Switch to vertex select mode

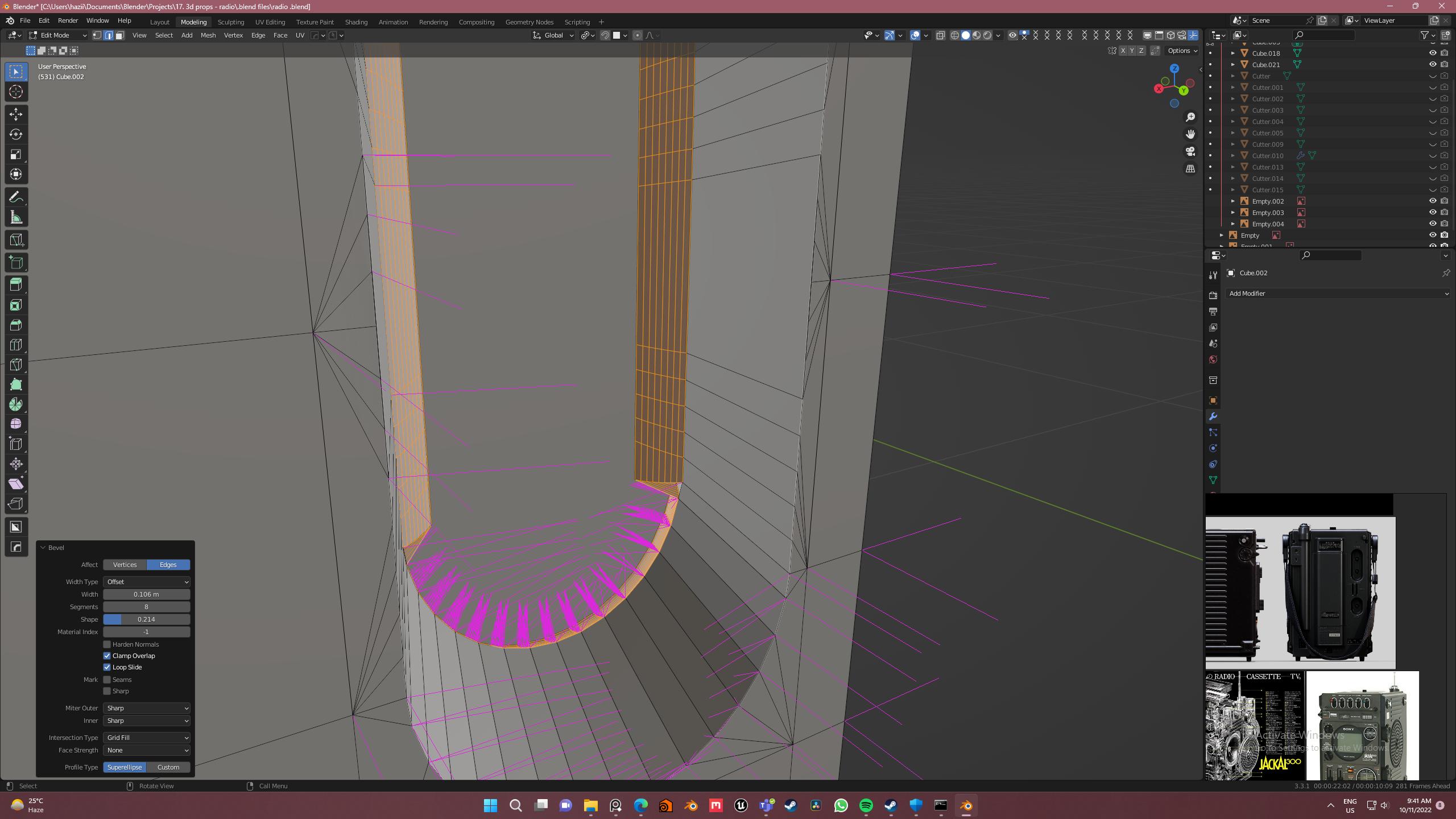pyautogui.click(x=97, y=35)
